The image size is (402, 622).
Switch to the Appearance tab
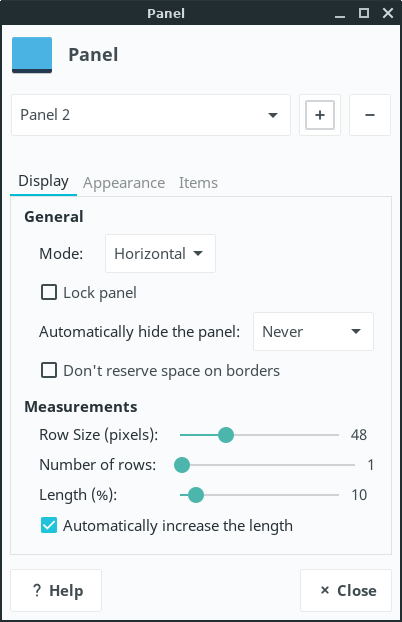coord(124,183)
